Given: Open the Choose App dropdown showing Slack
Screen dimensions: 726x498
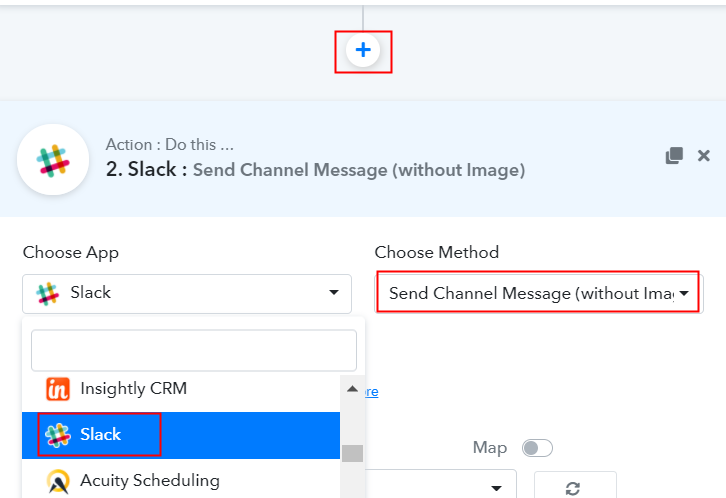Looking at the screenshot, I should pos(187,293).
